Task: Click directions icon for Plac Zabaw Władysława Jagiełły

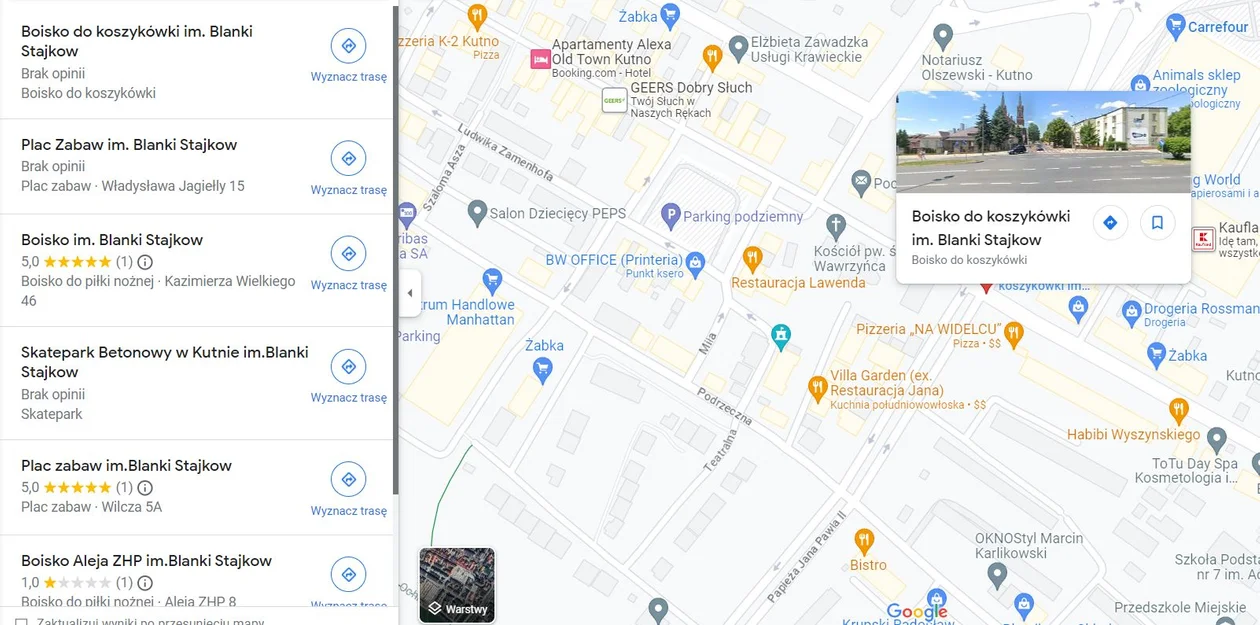Action: pos(348,159)
